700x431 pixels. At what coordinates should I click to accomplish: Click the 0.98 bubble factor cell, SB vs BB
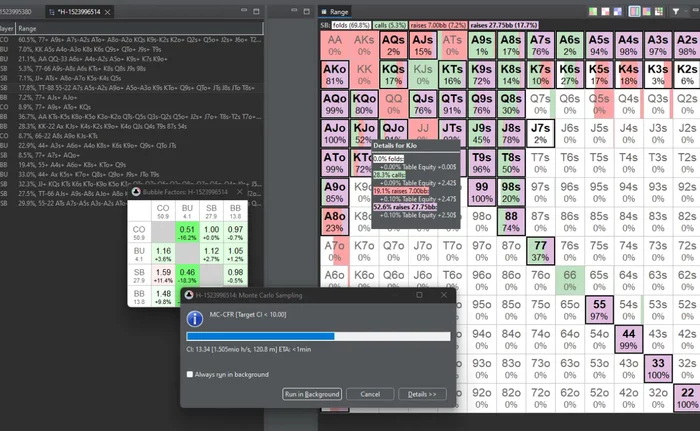tap(235, 275)
